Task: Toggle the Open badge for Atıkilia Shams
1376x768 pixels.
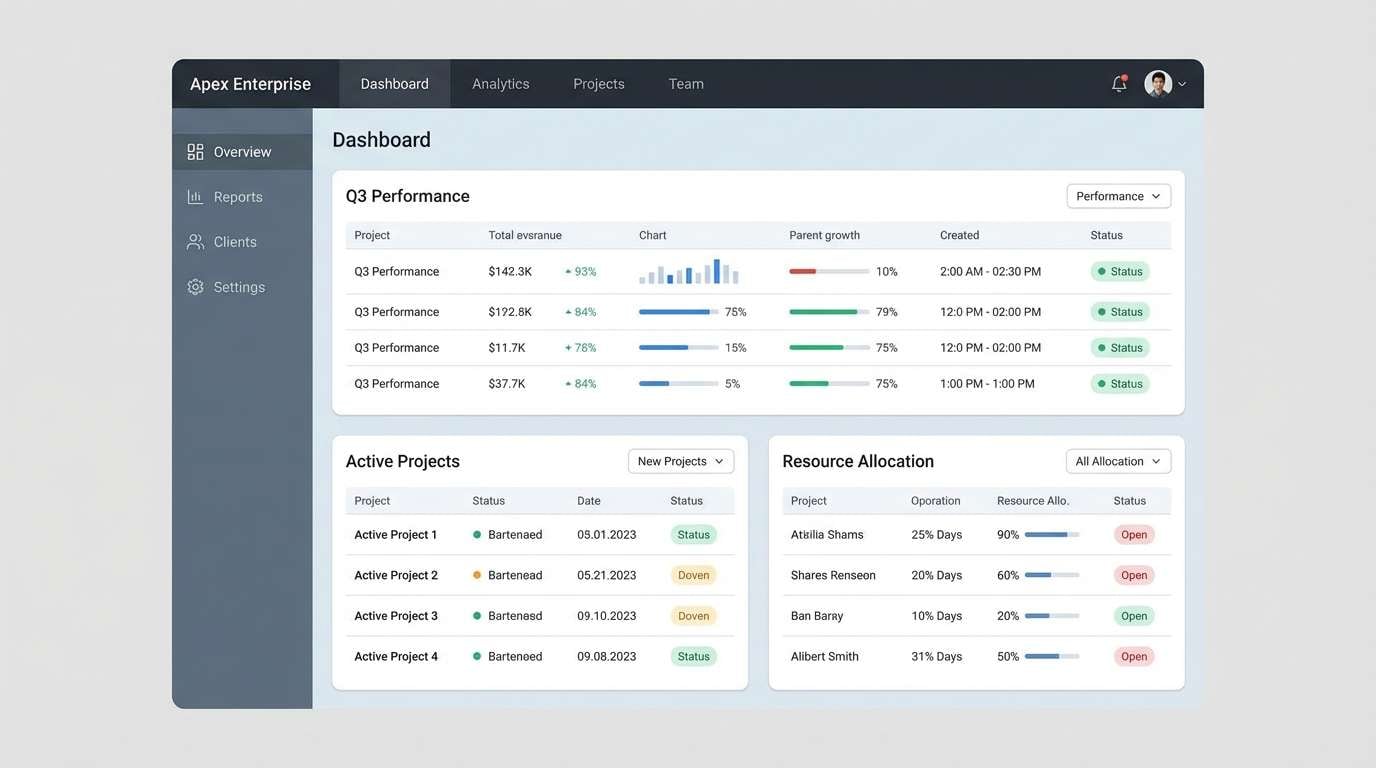Action: coord(1135,533)
